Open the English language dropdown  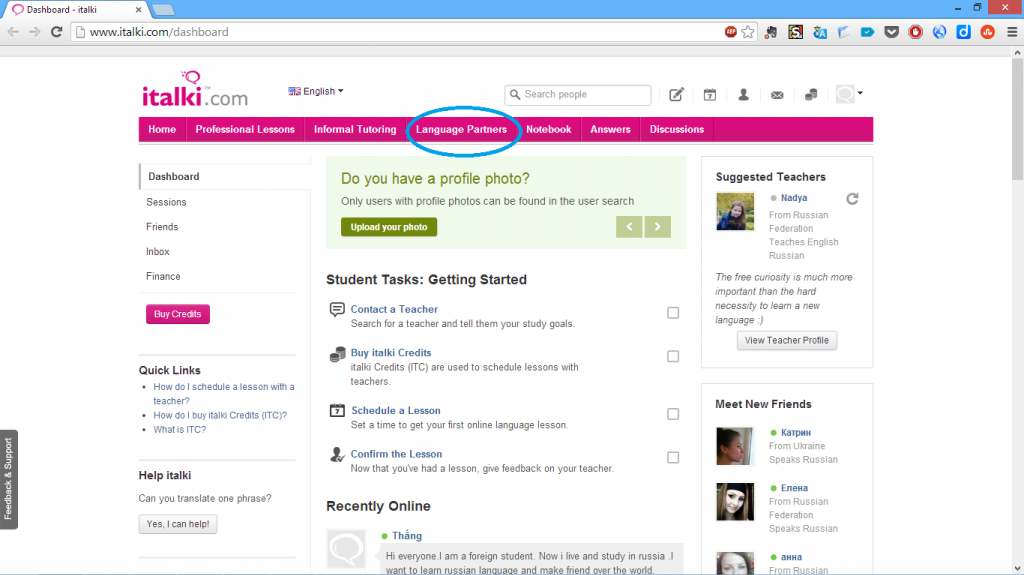(x=316, y=91)
